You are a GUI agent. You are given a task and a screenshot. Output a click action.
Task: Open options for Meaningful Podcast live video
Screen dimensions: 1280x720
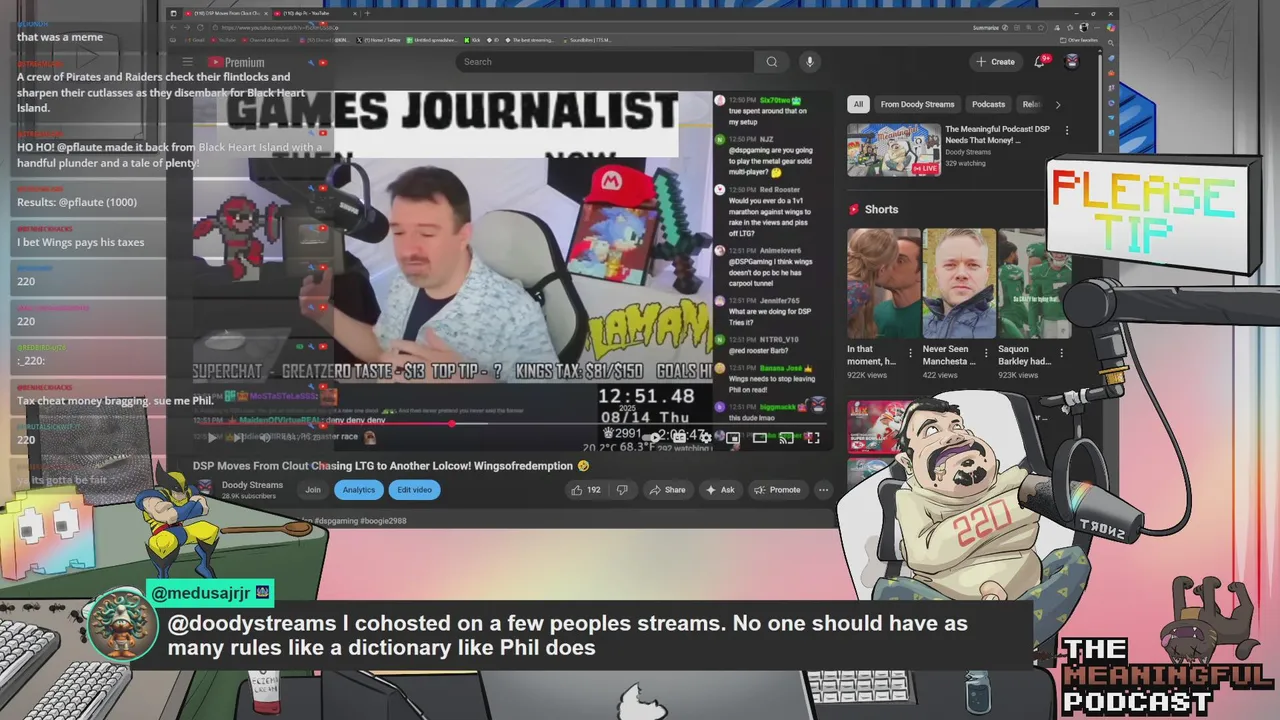[1067, 130]
